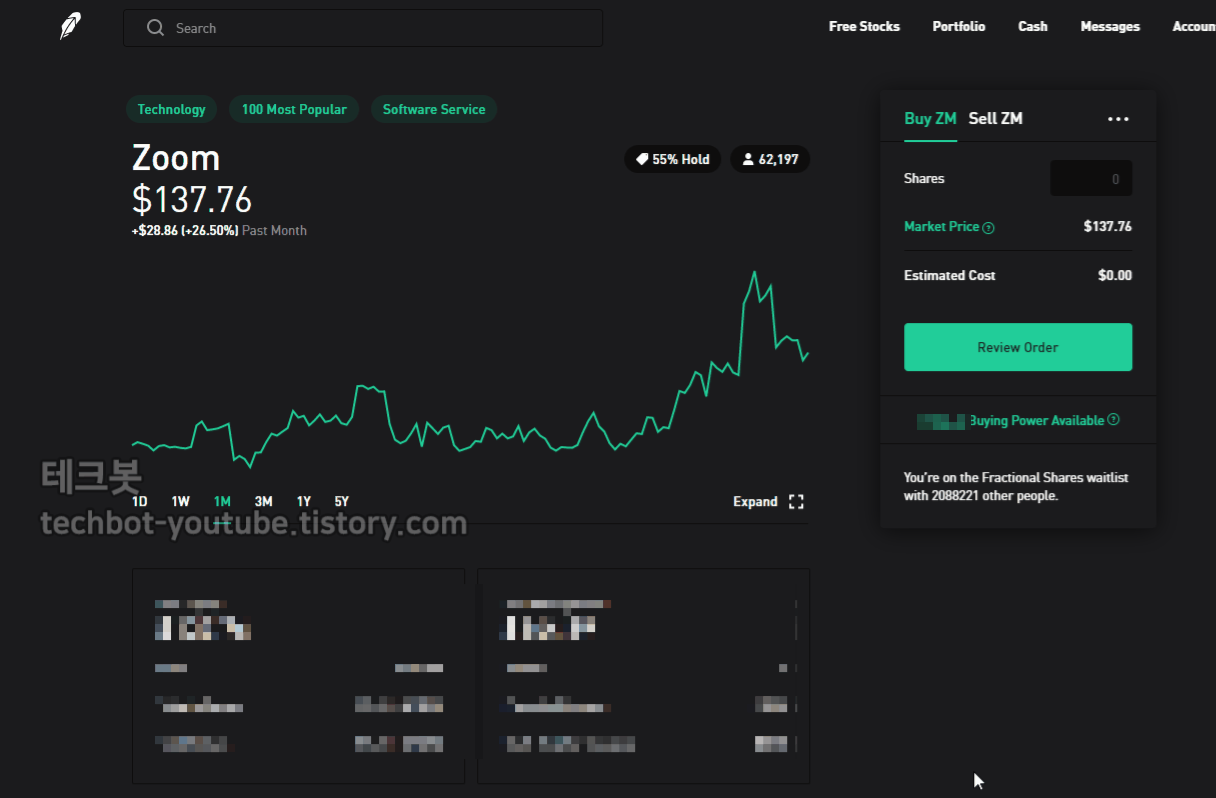
Task: Open the order options three-dot menu
Action: pos(1118,119)
